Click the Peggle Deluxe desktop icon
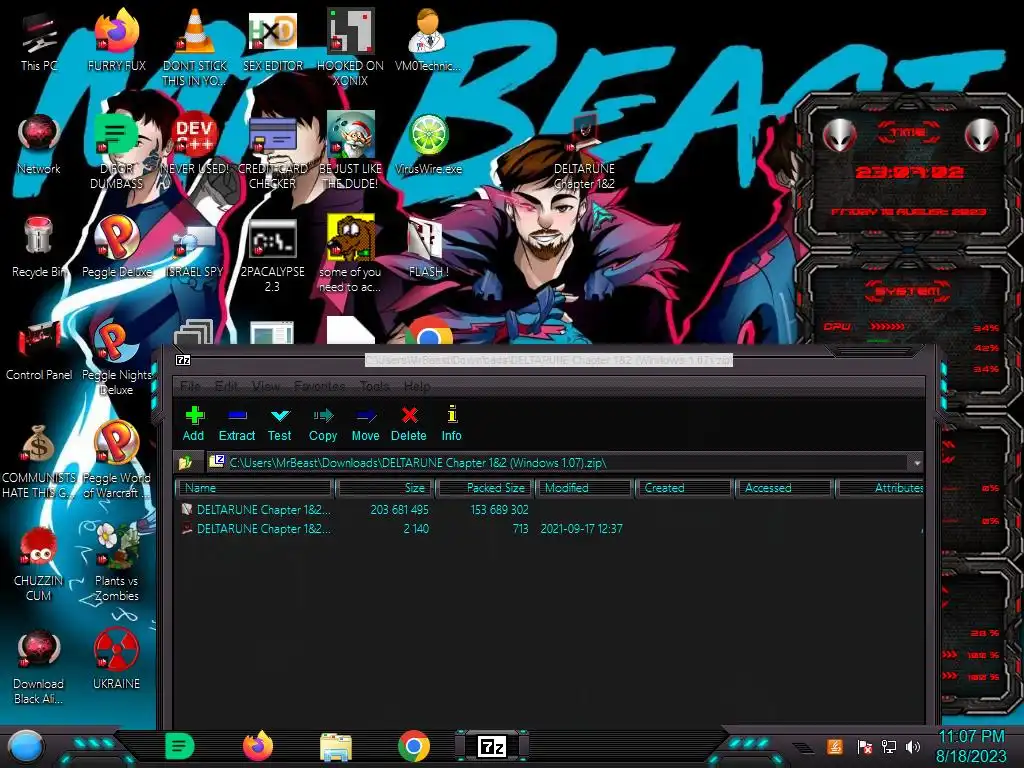 117,247
